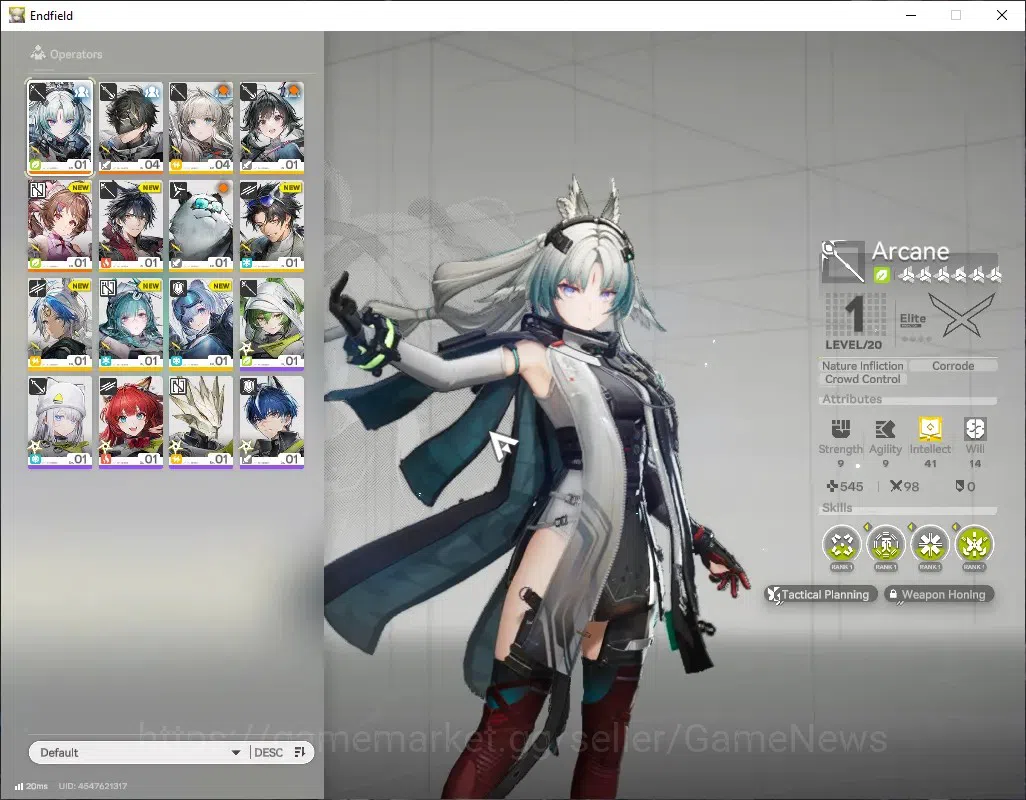Select the operator wearing a white cat hat

click(60, 422)
